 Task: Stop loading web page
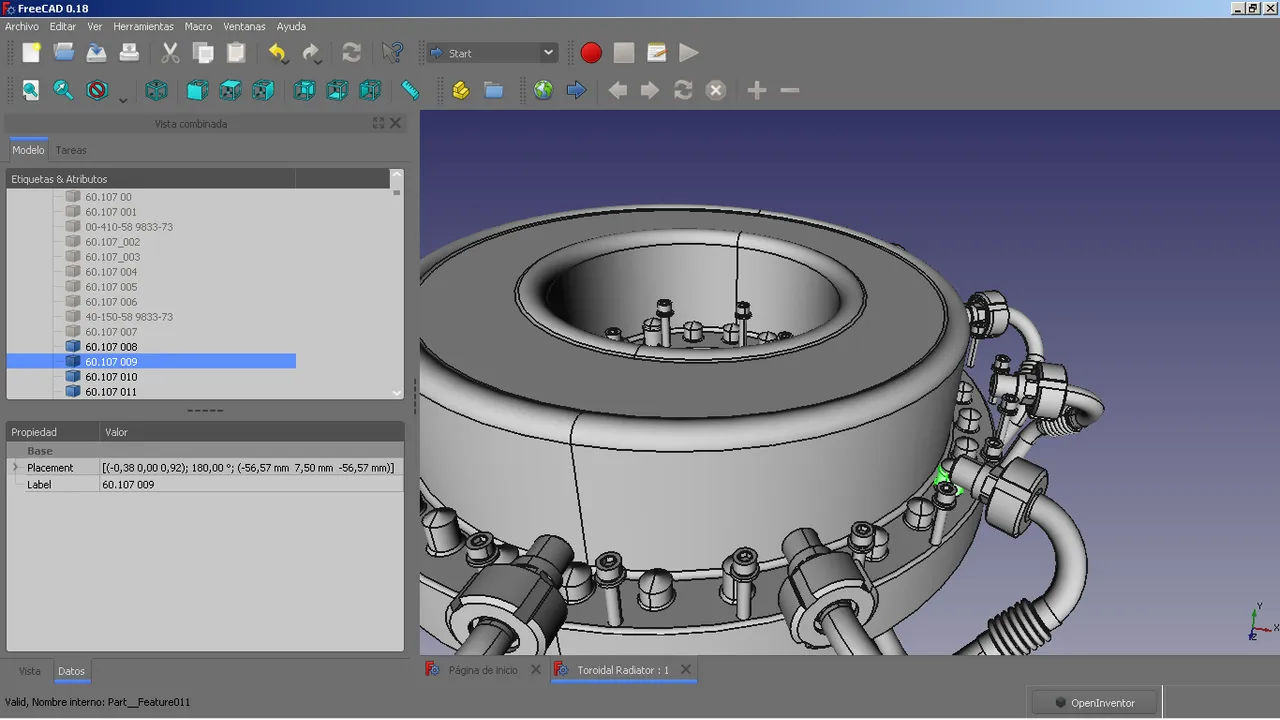click(716, 90)
